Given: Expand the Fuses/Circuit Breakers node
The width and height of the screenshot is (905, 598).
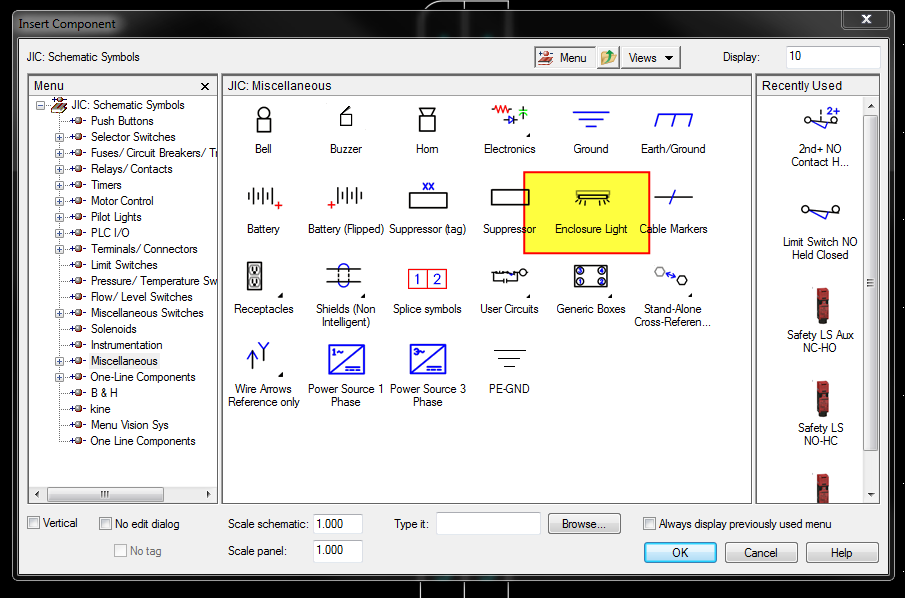Looking at the screenshot, I should click(59, 154).
